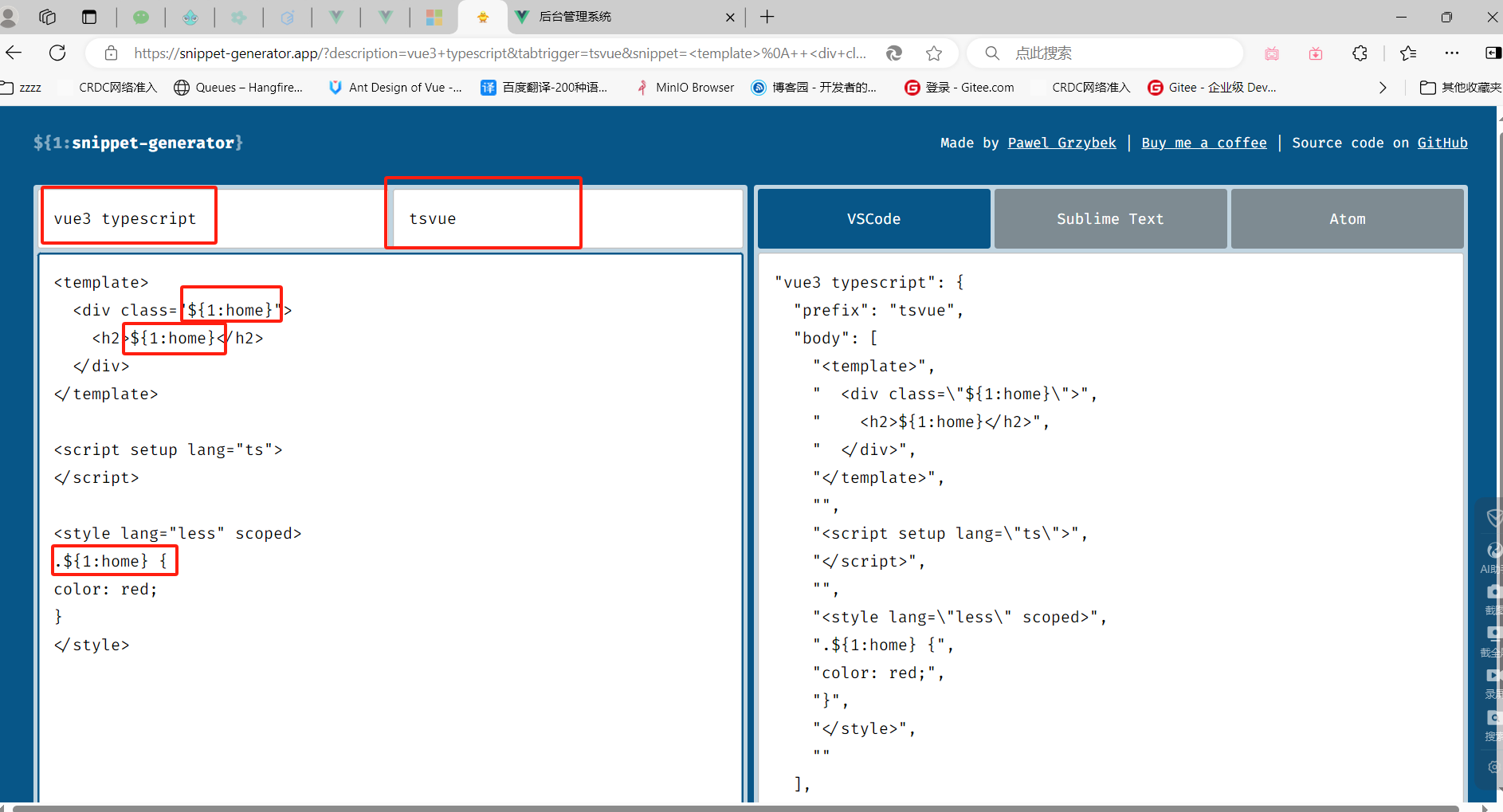
Task: Switch to the green gear icon tab
Action: point(239,17)
